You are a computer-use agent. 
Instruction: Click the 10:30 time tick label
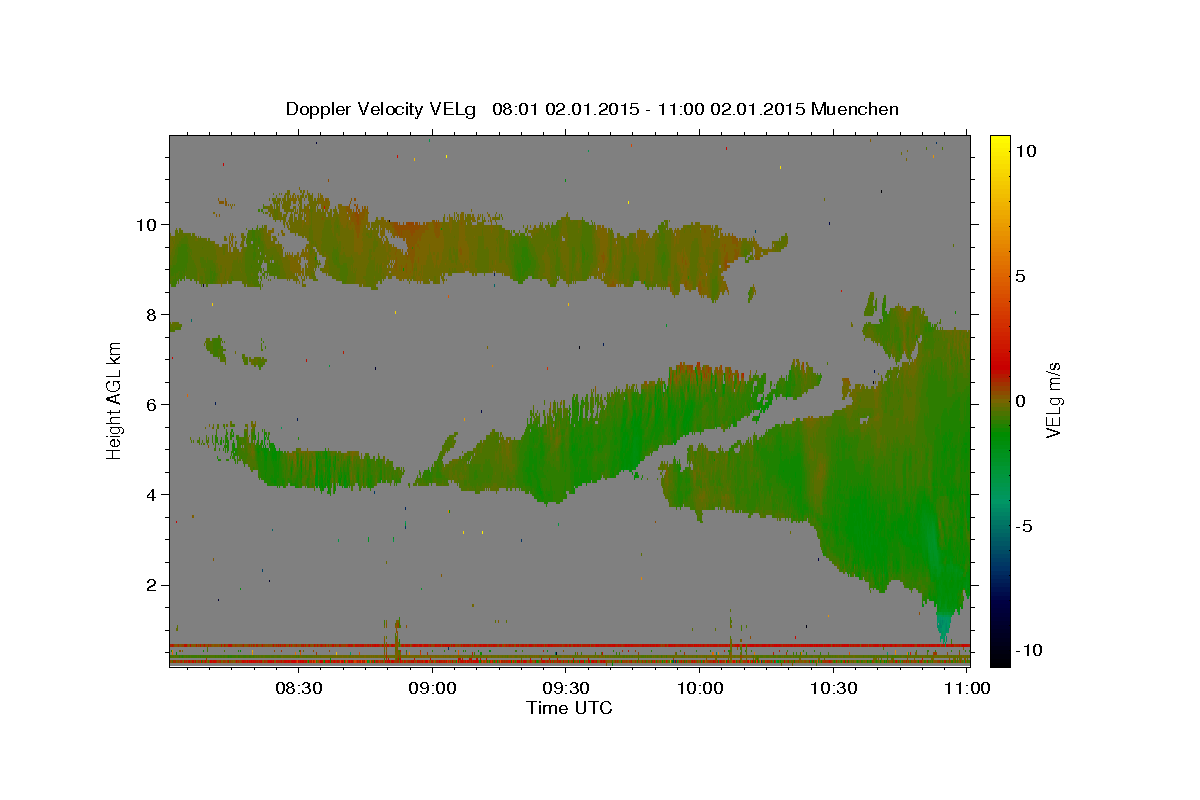(833, 688)
